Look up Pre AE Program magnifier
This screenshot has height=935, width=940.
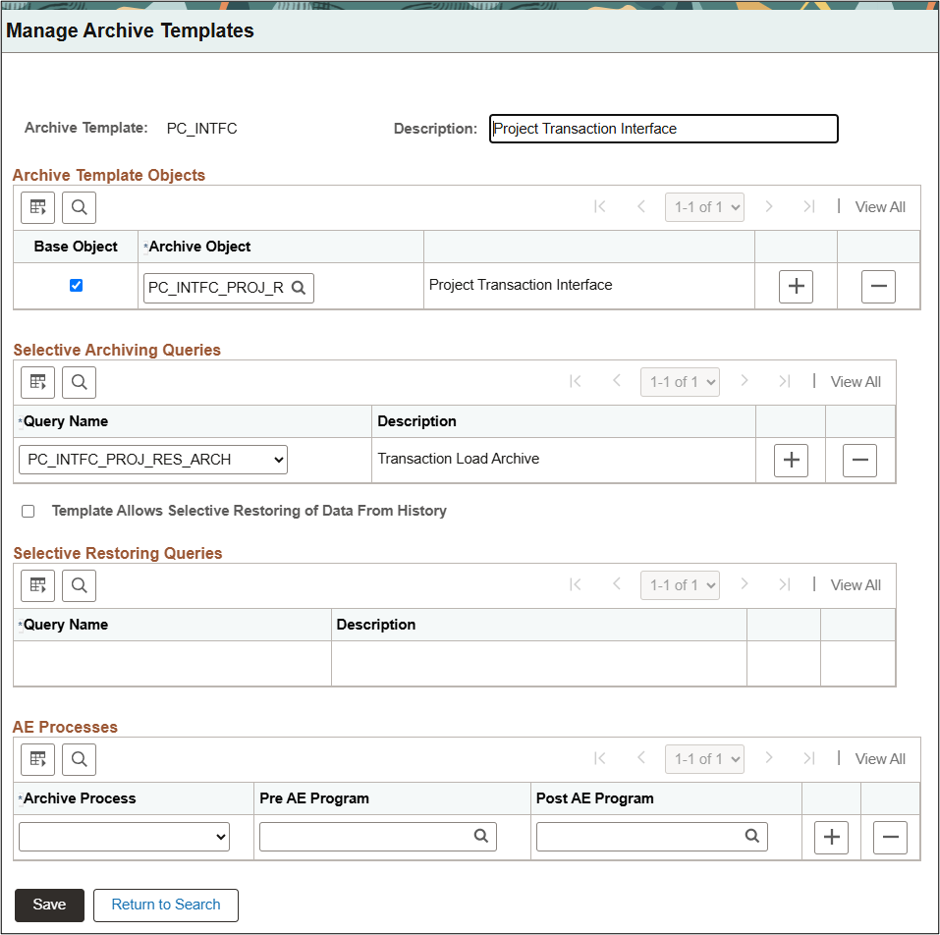click(x=481, y=836)
